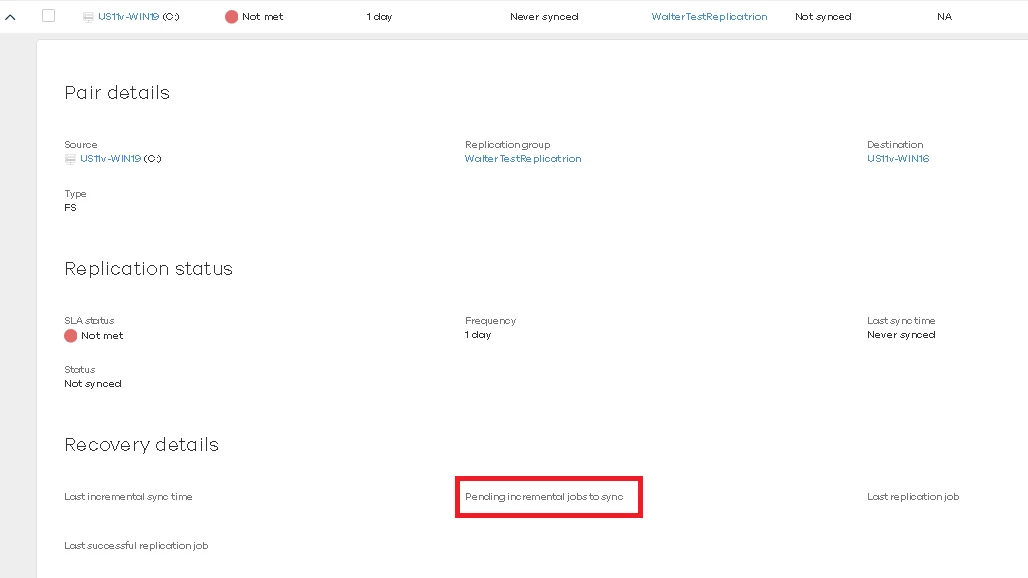Click 'Last incremental sync time' label
The image size is (1028, 578).
pyautogui.click(x=128, y=497)
